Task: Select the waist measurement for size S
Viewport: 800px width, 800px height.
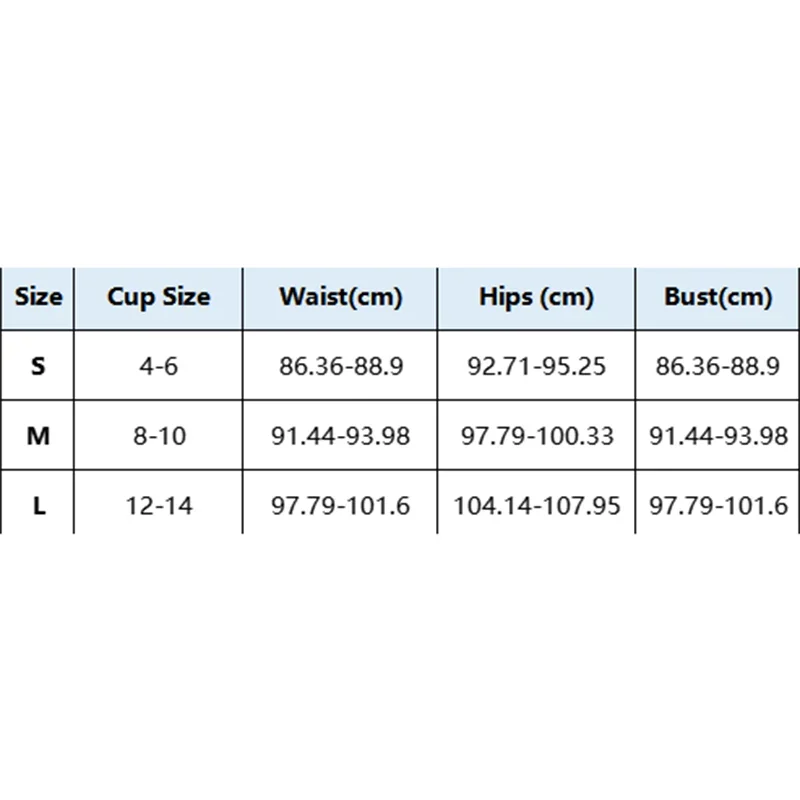Action: (341, 366)
